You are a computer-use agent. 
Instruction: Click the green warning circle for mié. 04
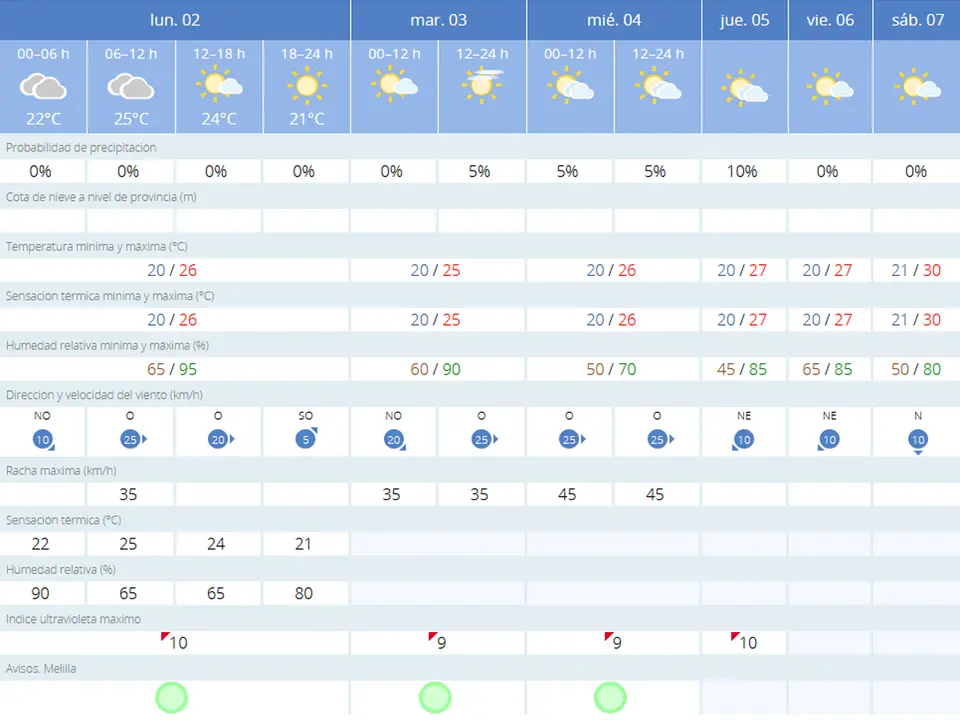(x=610, y=697)
